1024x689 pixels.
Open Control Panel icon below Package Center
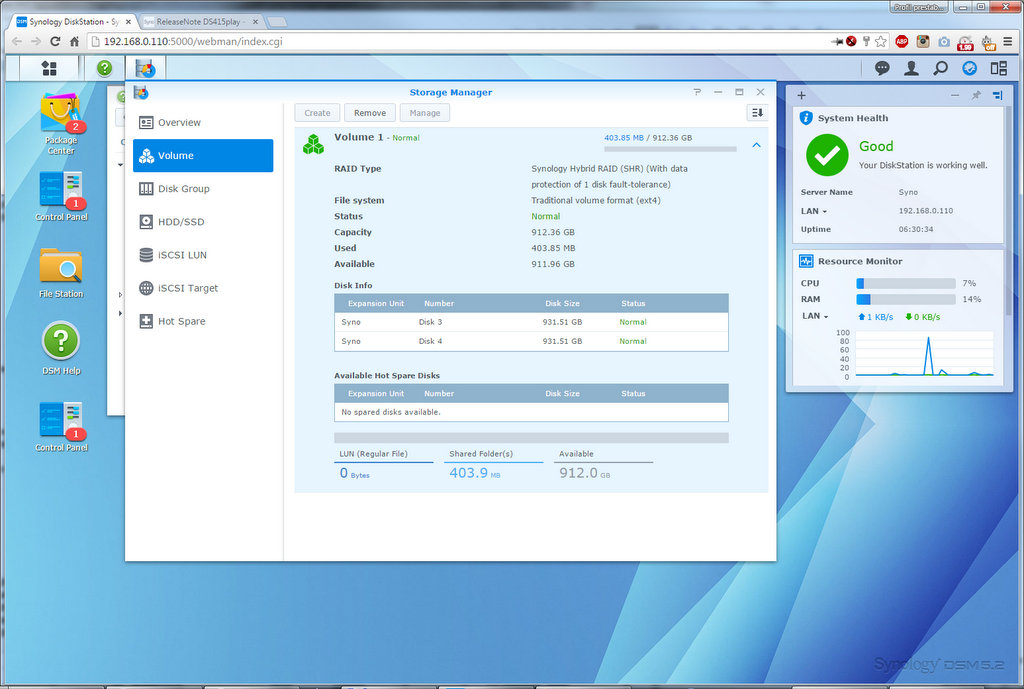click(61, 196)
